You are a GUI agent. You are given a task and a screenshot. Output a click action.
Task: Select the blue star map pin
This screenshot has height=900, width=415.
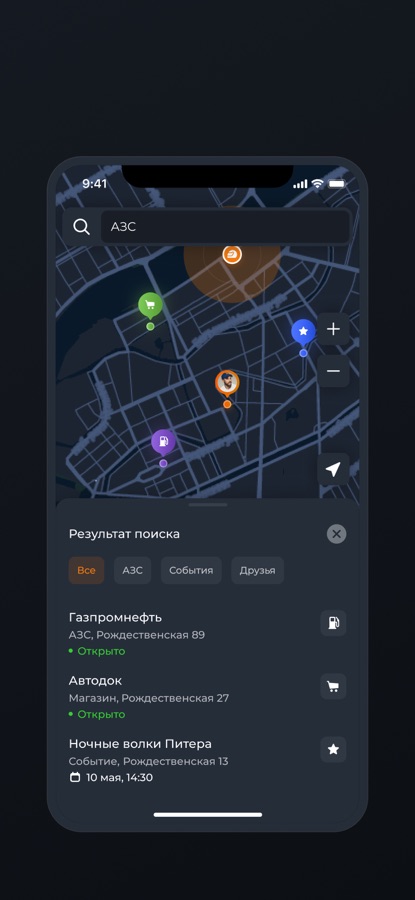point(303,332)
